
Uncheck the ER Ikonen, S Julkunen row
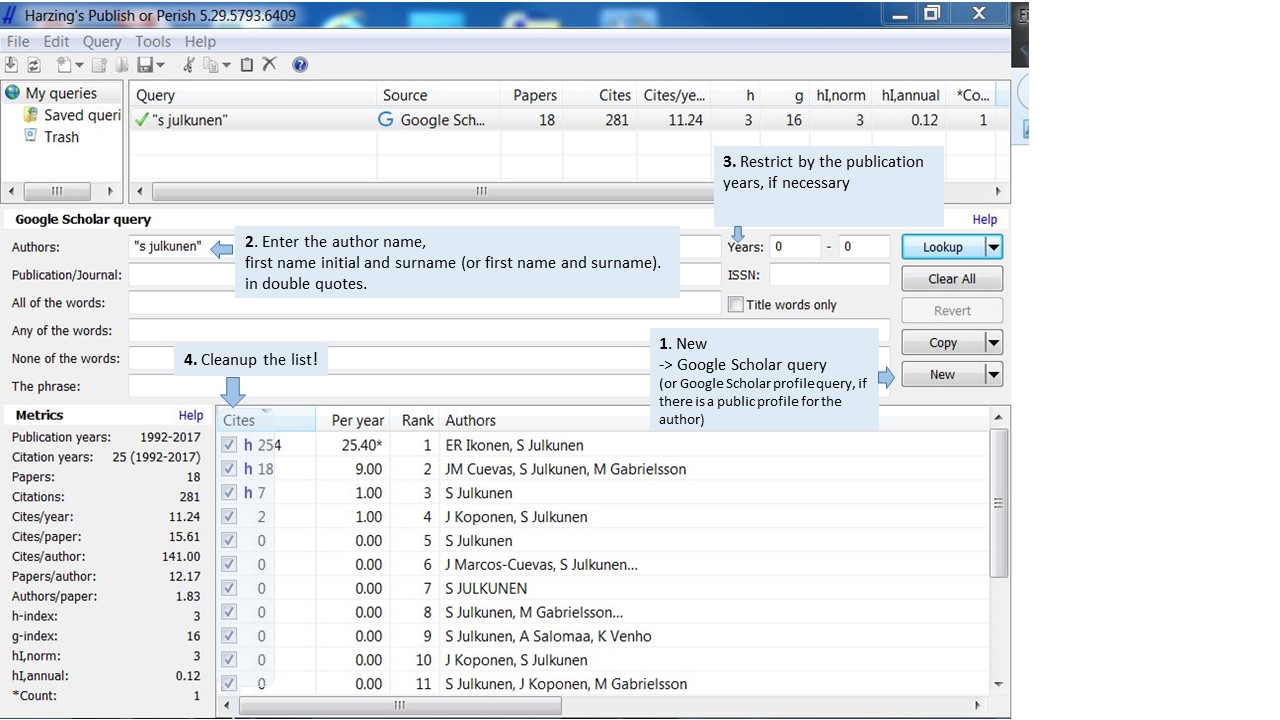pyautogui.click(x=229, y=445)
